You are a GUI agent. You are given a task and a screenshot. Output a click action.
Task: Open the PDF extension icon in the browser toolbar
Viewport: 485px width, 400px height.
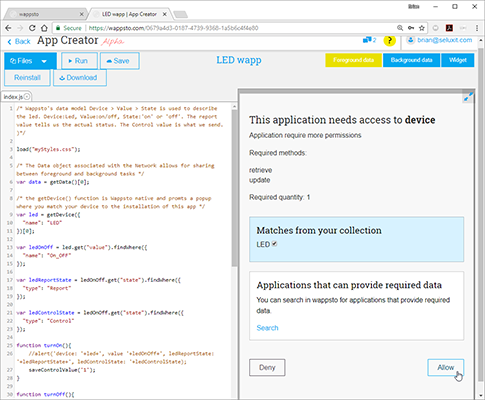click(x=449, y=28)
